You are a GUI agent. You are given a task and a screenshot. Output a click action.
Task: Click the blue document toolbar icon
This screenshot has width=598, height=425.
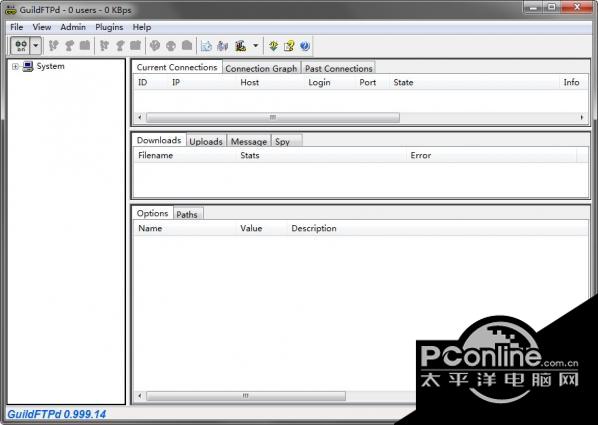pyautogui.click(x=206, y=46)
